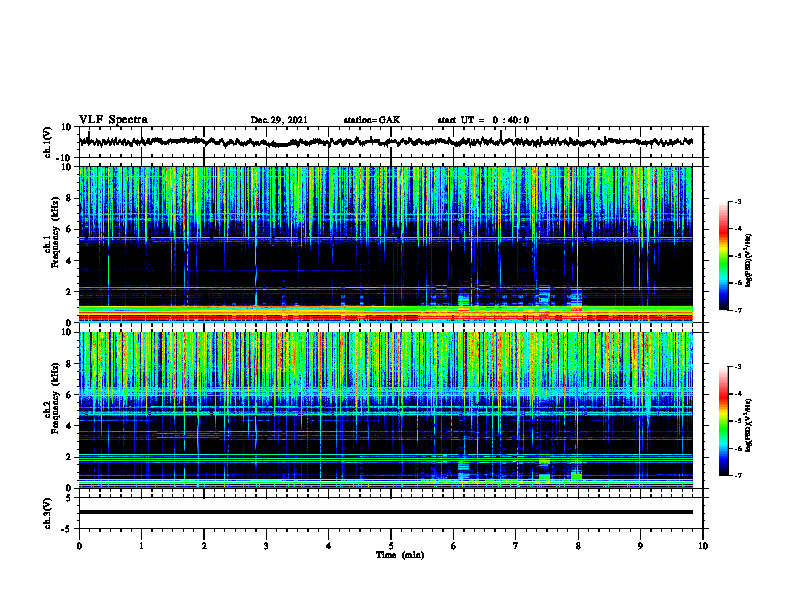
Task: Click the "5" tick on ch.3(V) axis
Action: (69, 498)
